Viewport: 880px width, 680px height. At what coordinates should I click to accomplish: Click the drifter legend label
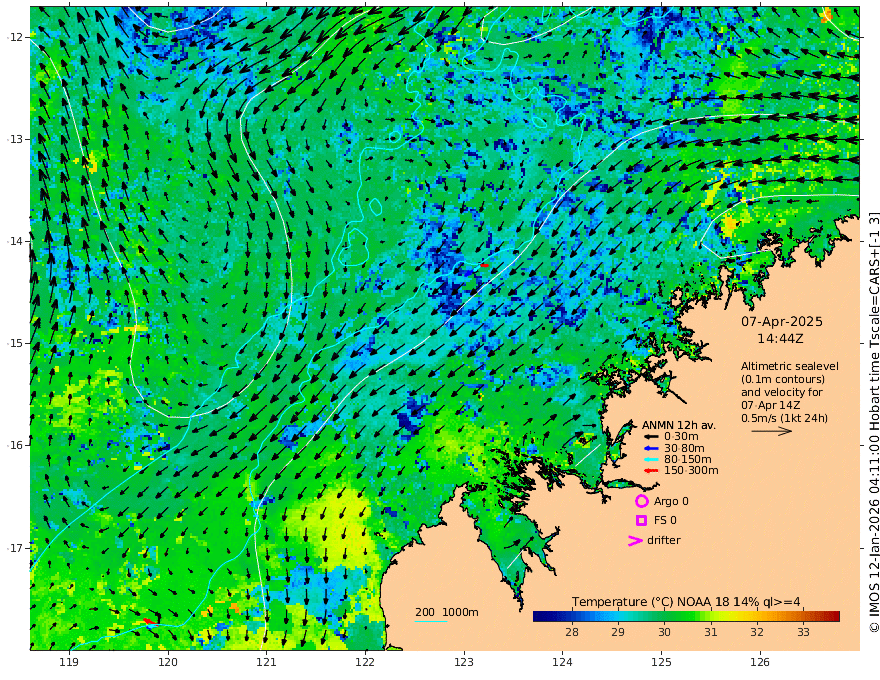click(x=663, y=540)
